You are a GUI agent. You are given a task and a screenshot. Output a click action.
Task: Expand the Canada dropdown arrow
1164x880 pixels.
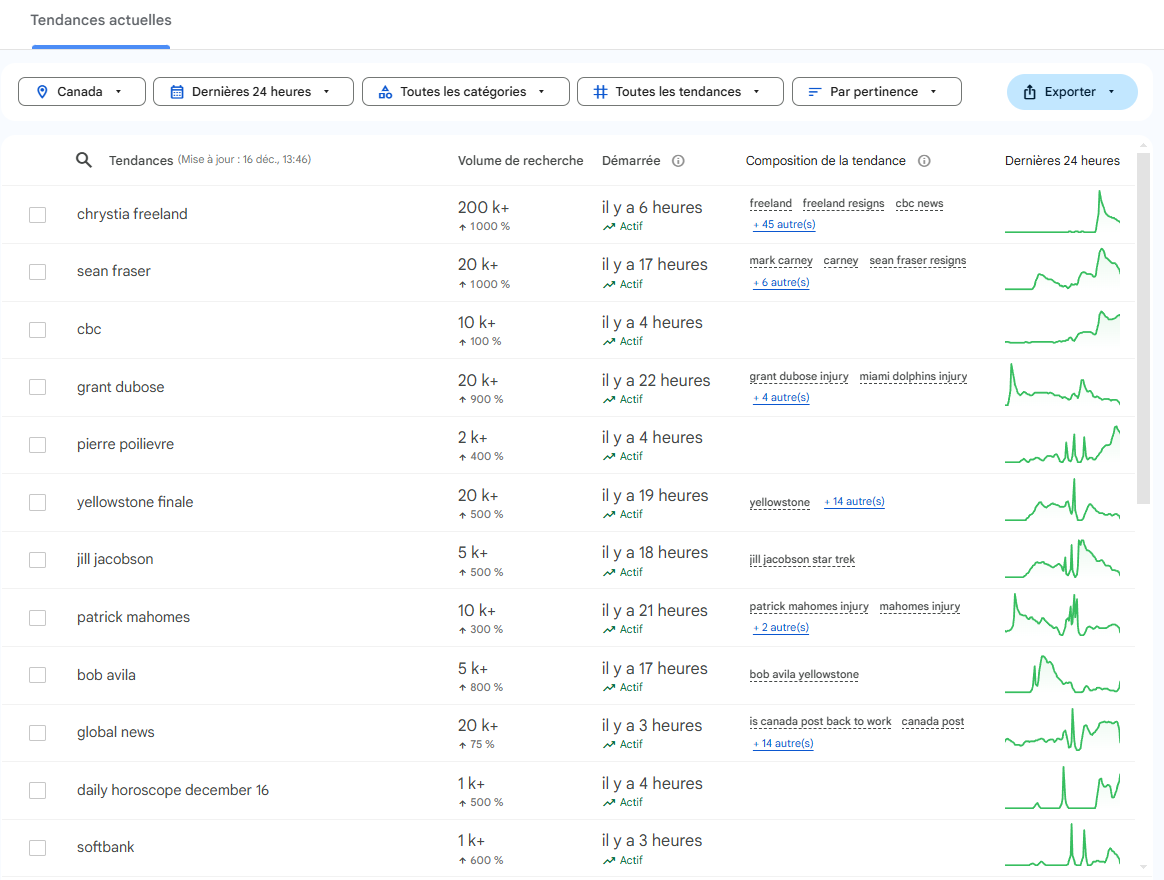118,92
